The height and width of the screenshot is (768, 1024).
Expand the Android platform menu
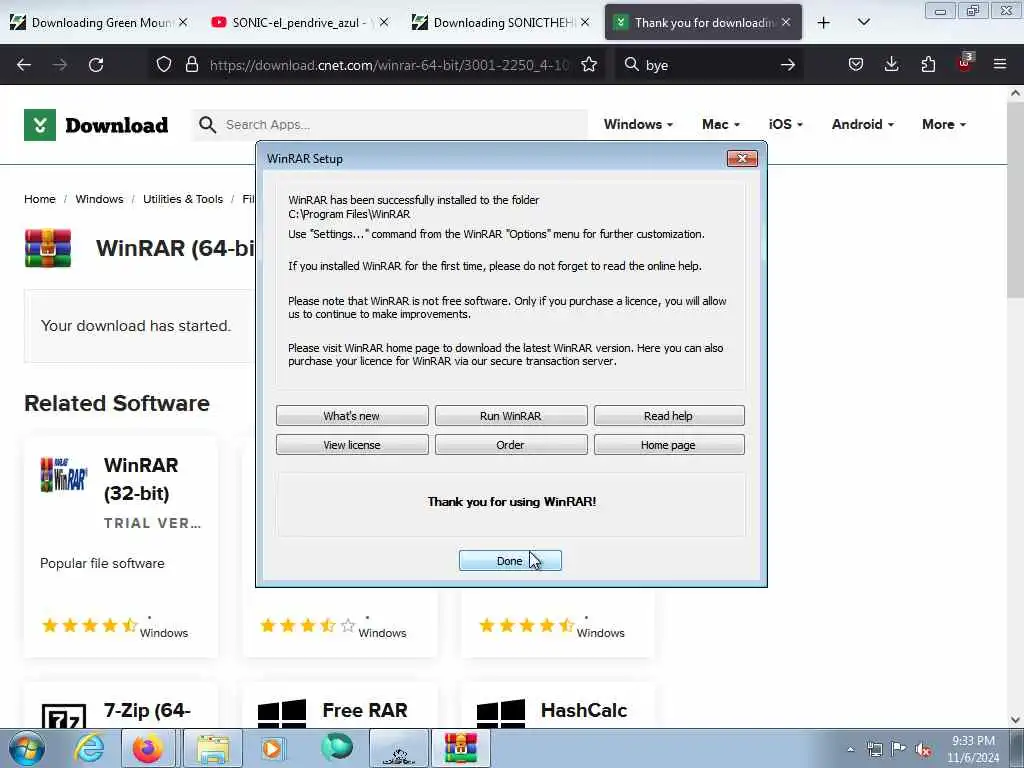863,124
